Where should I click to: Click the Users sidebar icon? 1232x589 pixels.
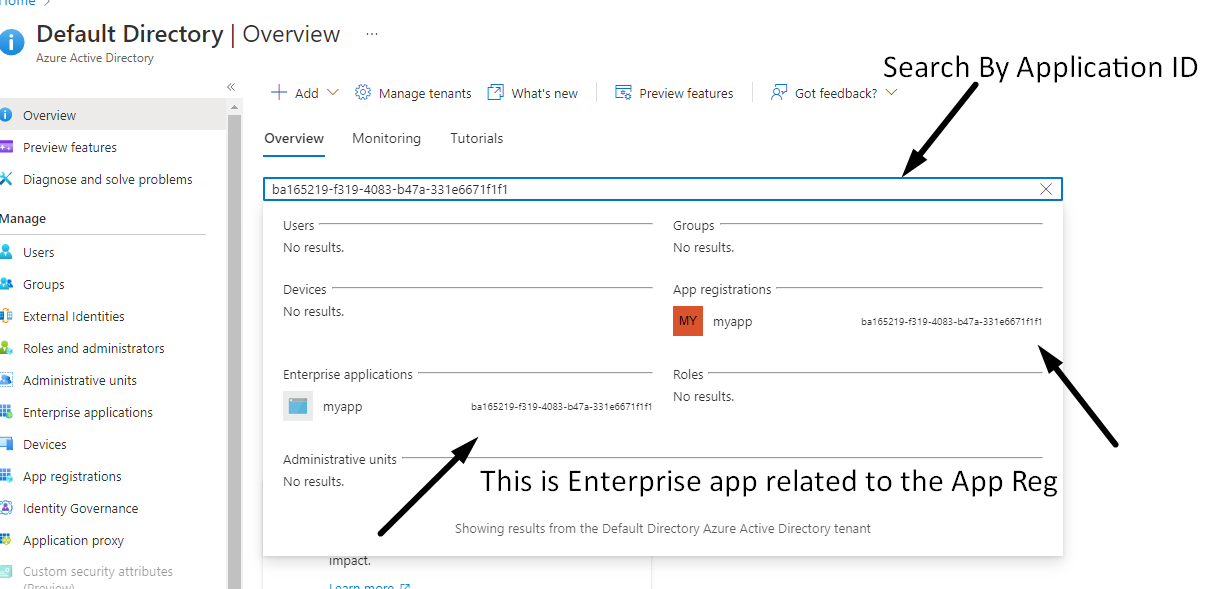pyautogui.click(x=6, y=252)
